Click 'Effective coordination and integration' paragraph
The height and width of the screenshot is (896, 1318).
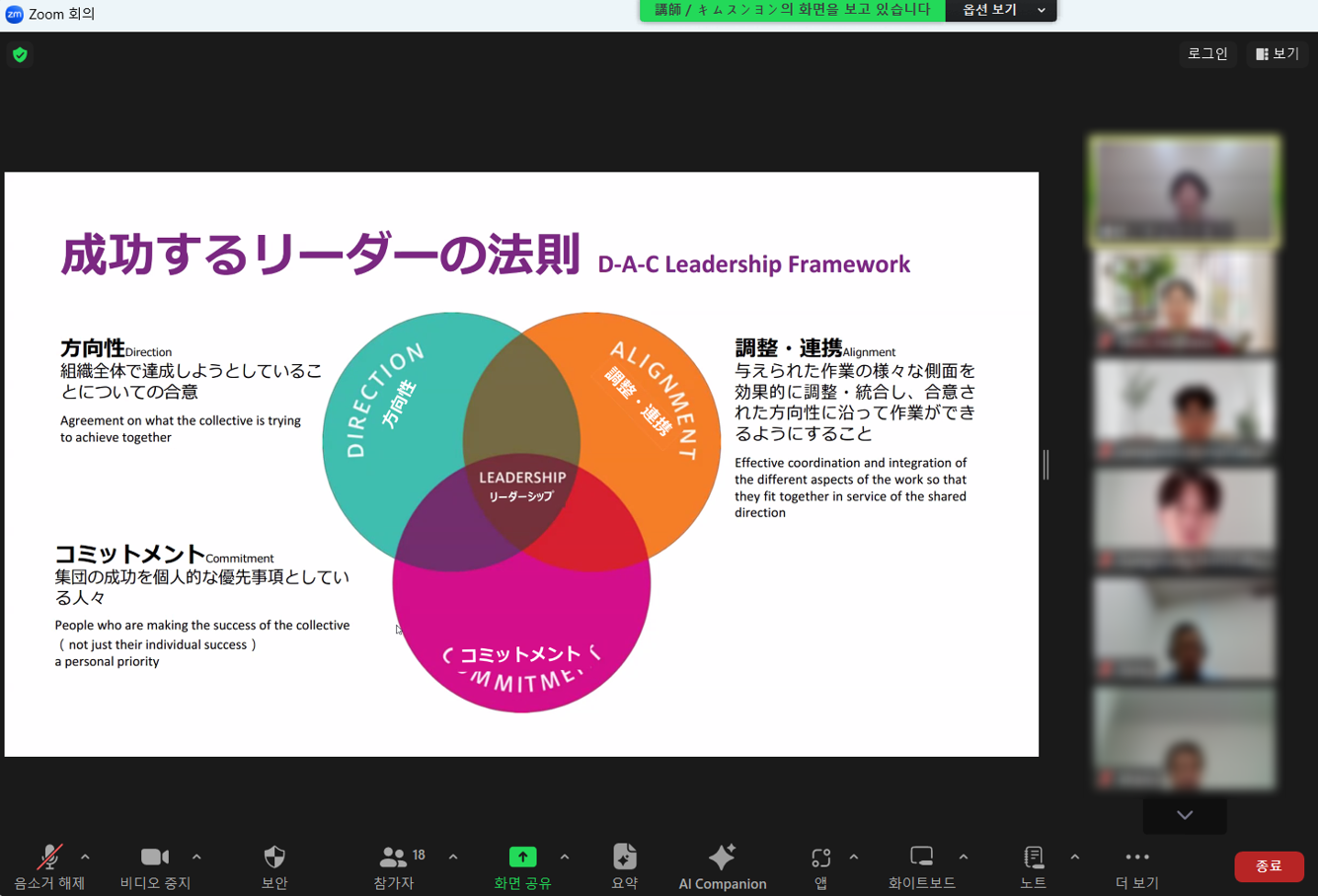(851, 487)
